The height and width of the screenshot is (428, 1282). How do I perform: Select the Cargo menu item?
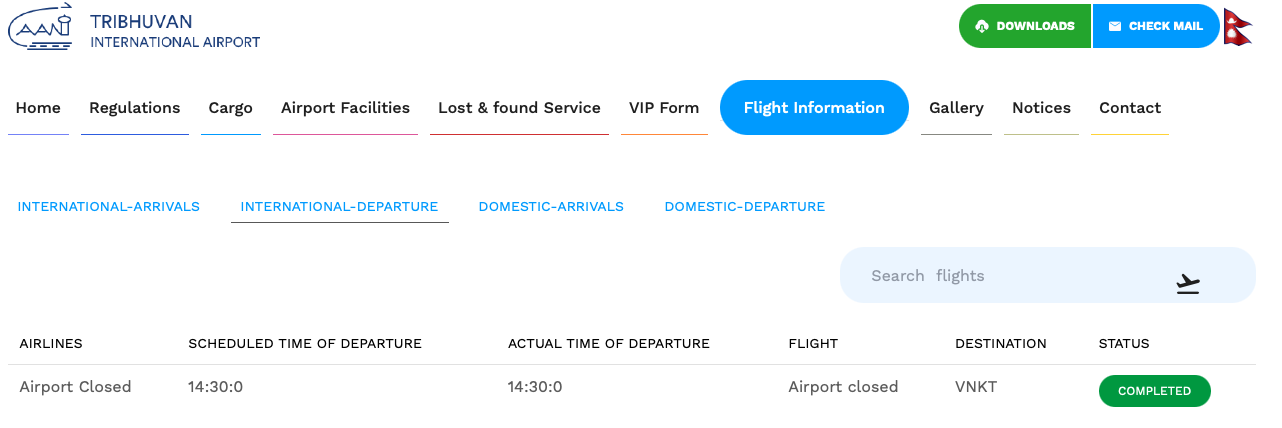[x=231, y=108]
